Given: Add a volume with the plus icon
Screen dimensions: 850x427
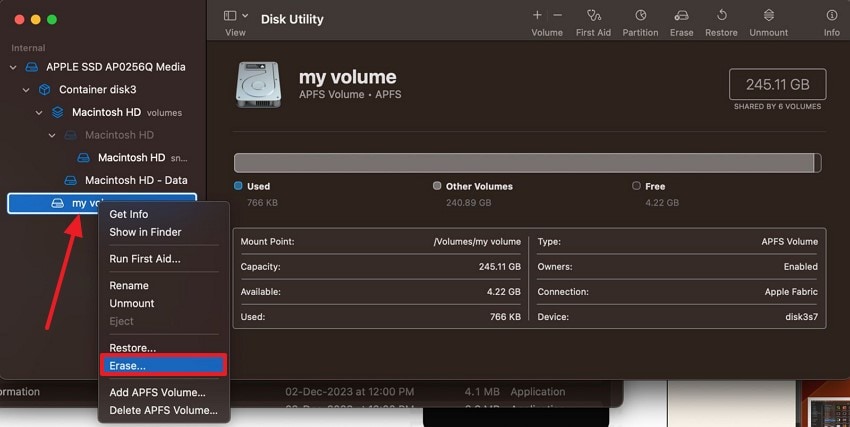Looking at the screenshot, I should (x=537, y=15).
